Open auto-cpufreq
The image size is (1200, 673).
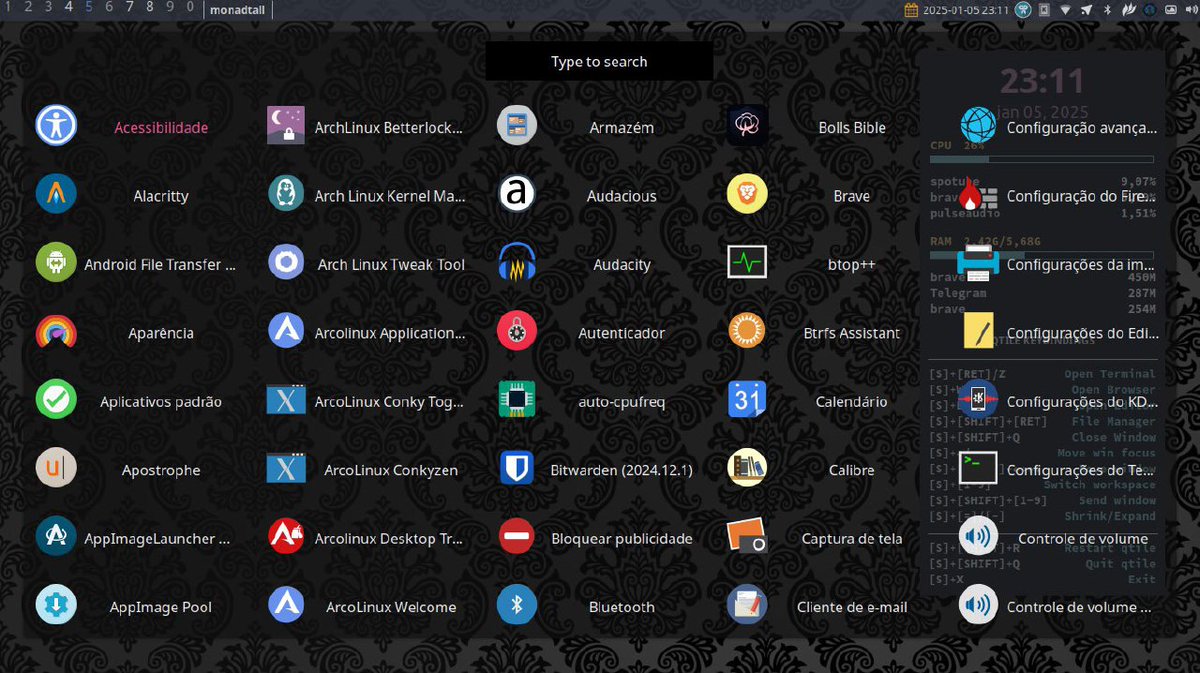(x=517, y=401)
